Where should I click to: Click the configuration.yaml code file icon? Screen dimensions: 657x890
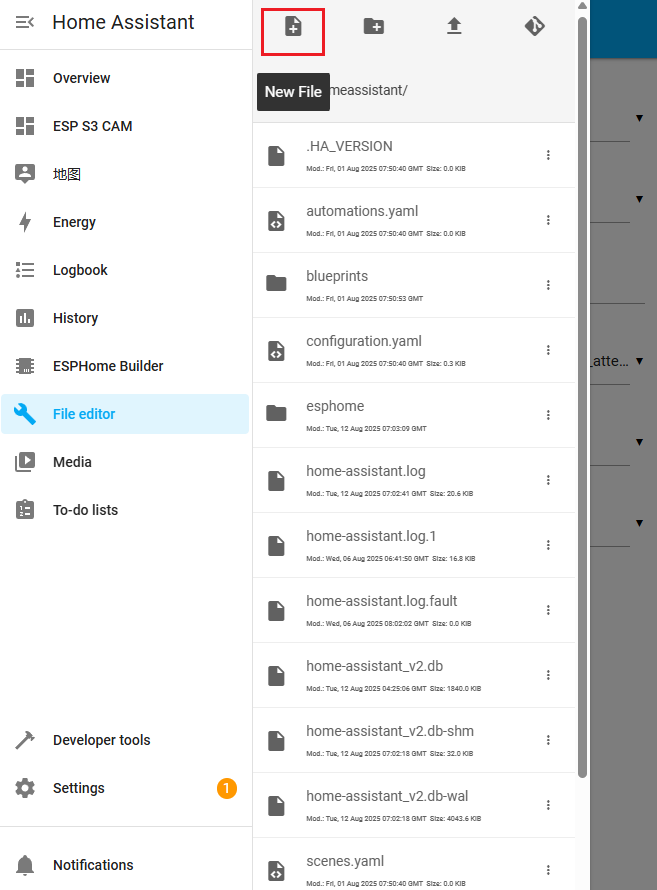pos(276,351)
